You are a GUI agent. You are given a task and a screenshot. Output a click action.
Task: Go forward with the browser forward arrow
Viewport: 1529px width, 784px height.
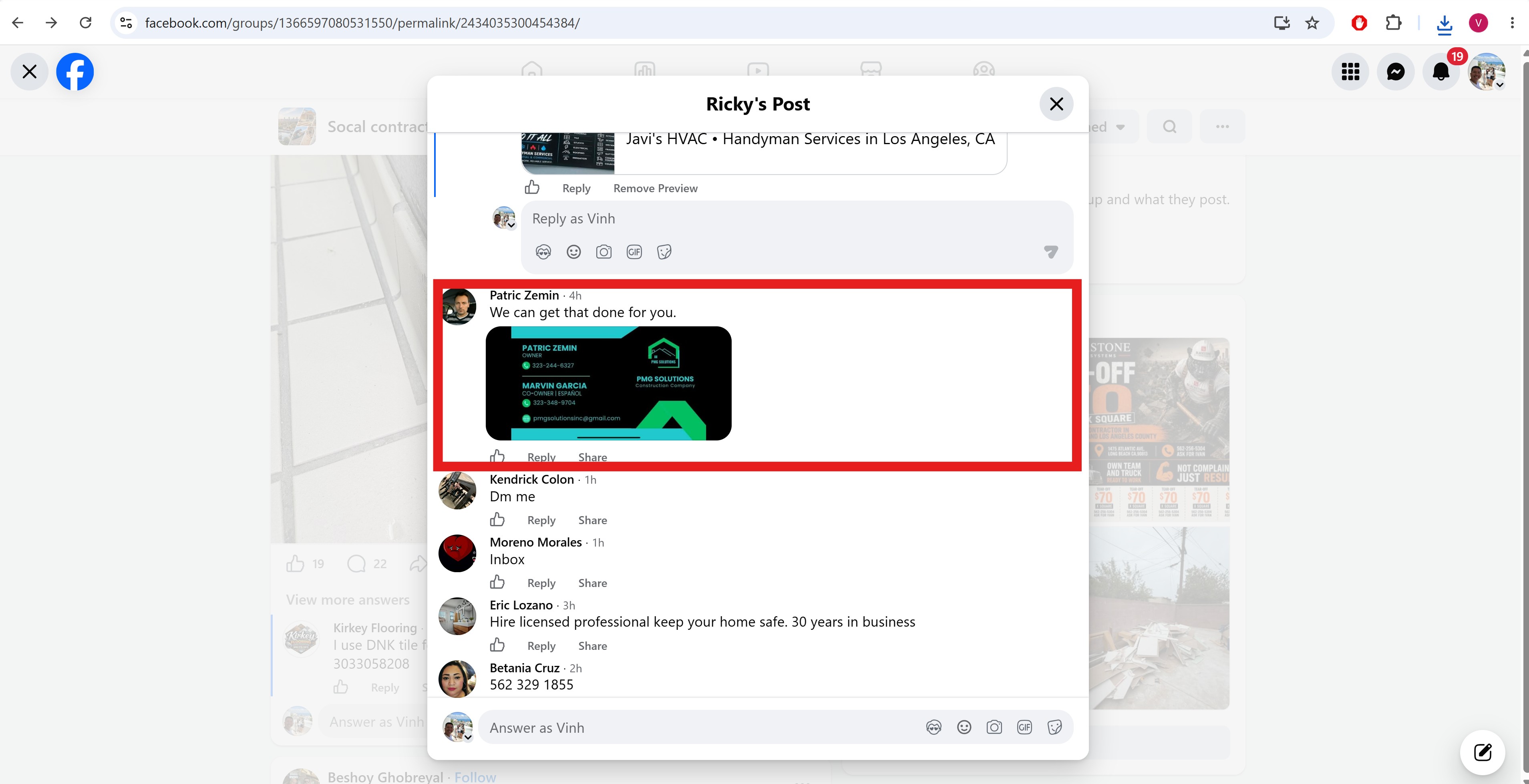(x=52, y=22)
